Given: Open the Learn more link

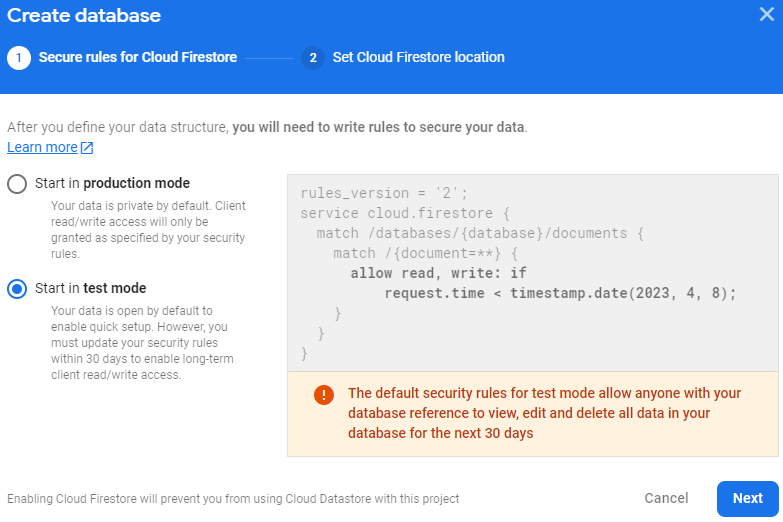Looking at the screenshot, I should [x=42, y=147].
